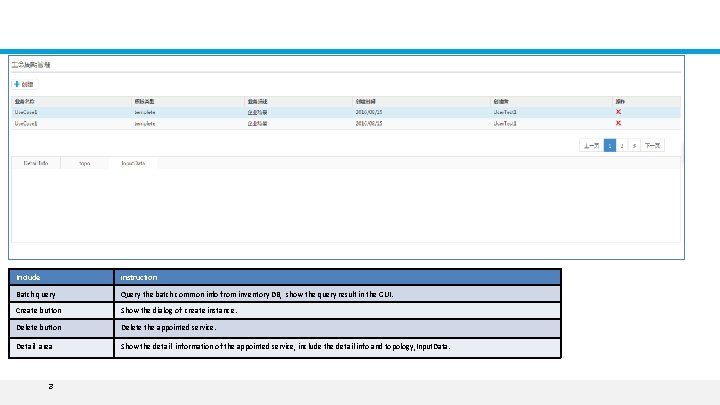The width and height of the screenshot is (720, 405).
Task: Click "Delete the appointed service." text
Action: click(x=169, y=327)
